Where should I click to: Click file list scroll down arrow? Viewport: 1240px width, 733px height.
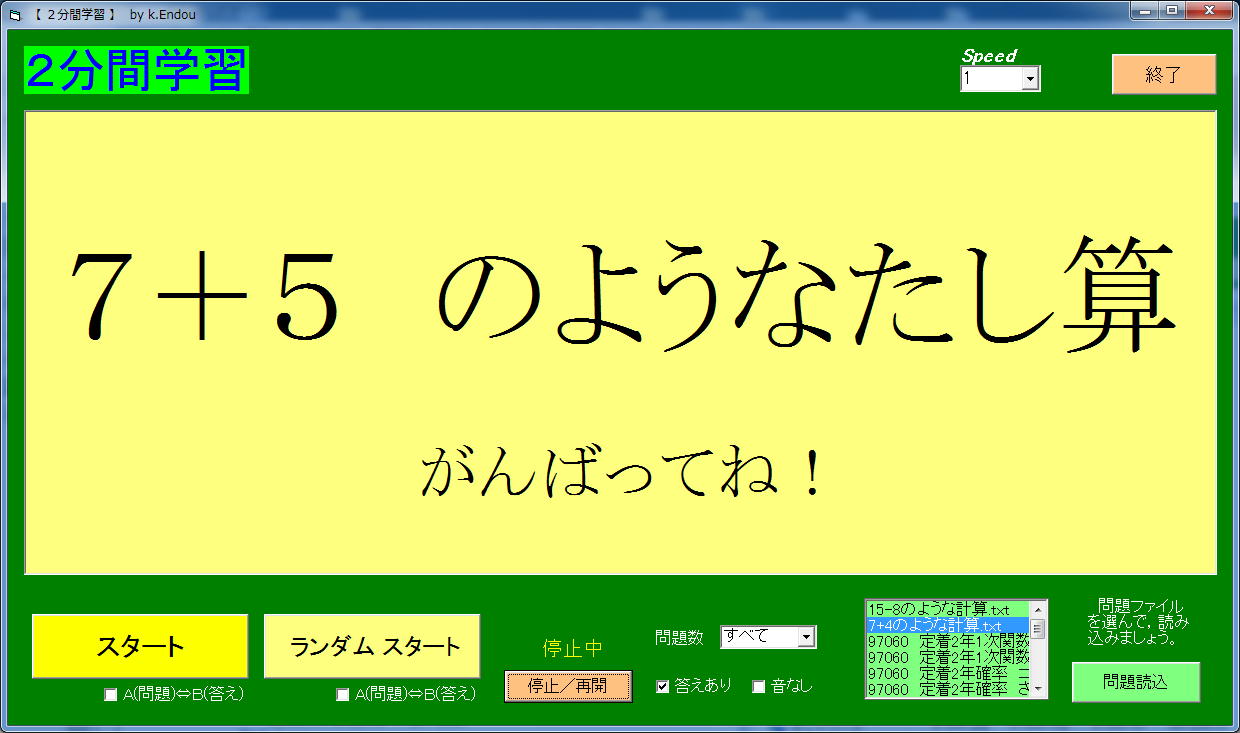pos(1038,689)
